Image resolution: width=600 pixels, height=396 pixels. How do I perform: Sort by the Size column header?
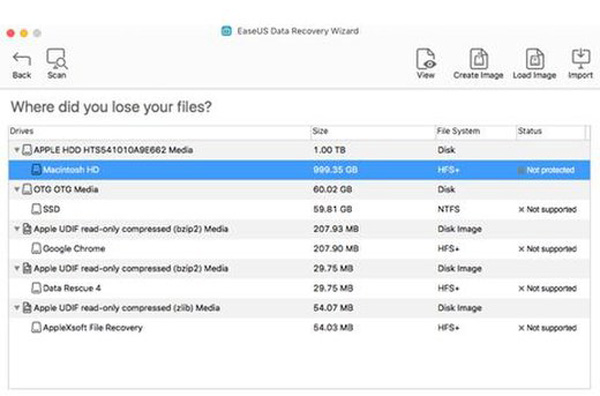(x=373, y=131)
